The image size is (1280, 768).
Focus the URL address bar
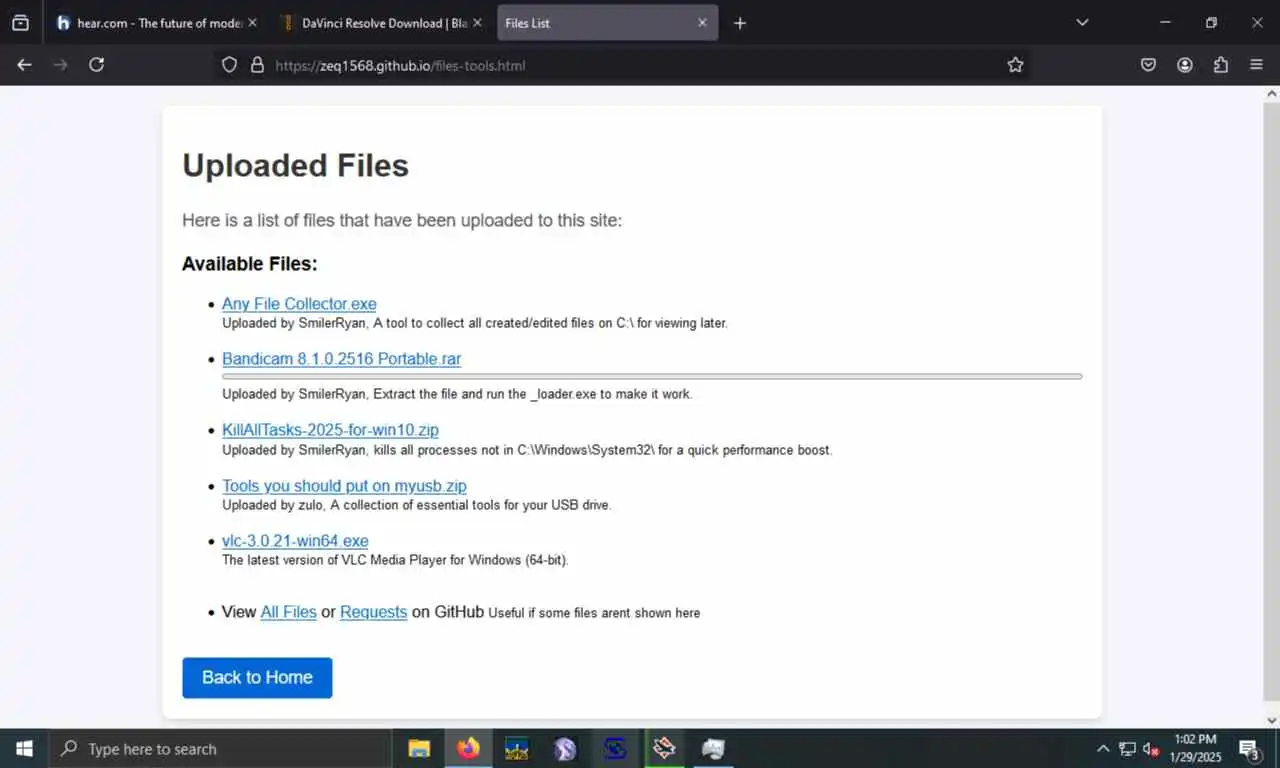(620, 65)
